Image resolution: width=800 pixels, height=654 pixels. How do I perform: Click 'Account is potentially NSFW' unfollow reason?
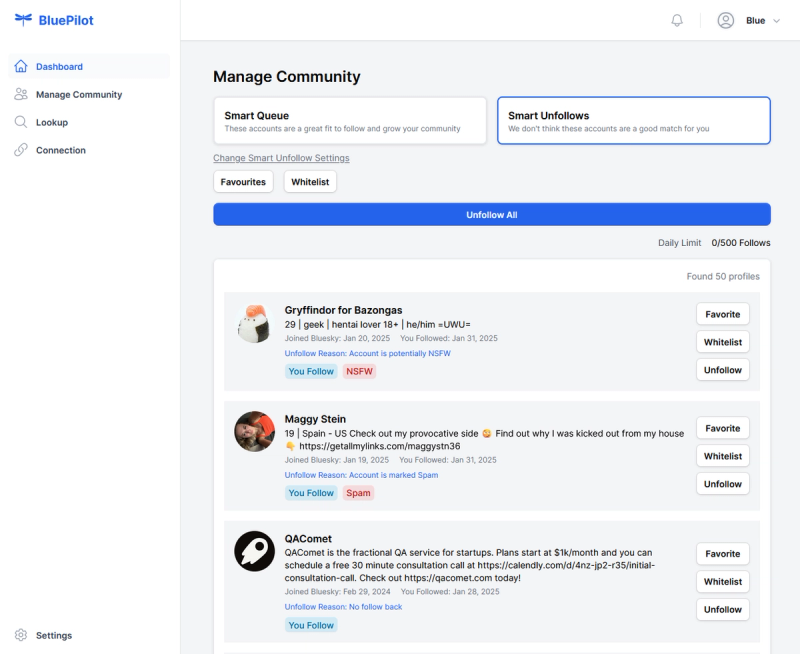[367, 354]
